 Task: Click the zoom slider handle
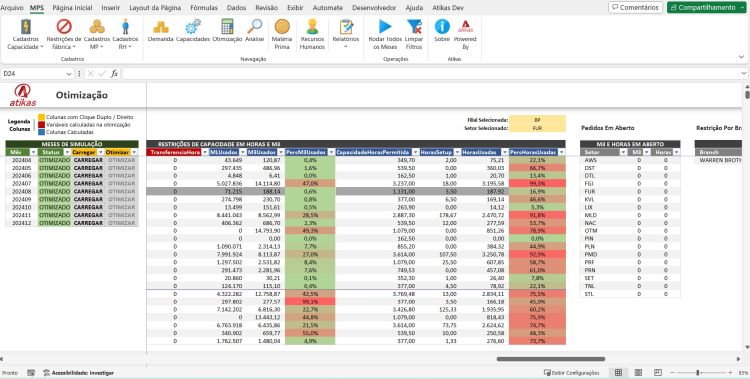[698, 372]
